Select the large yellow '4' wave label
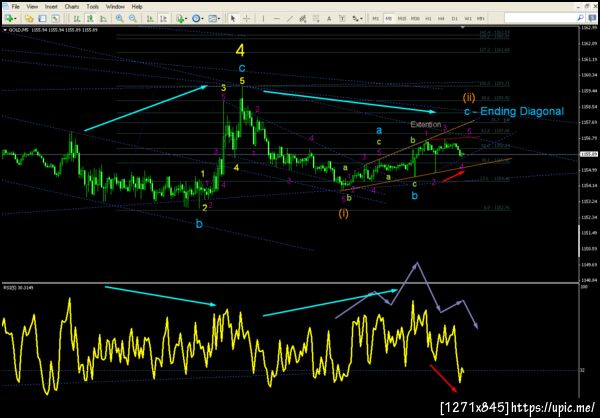This screenshot has width=600, height=418. (x=240, y=51)
